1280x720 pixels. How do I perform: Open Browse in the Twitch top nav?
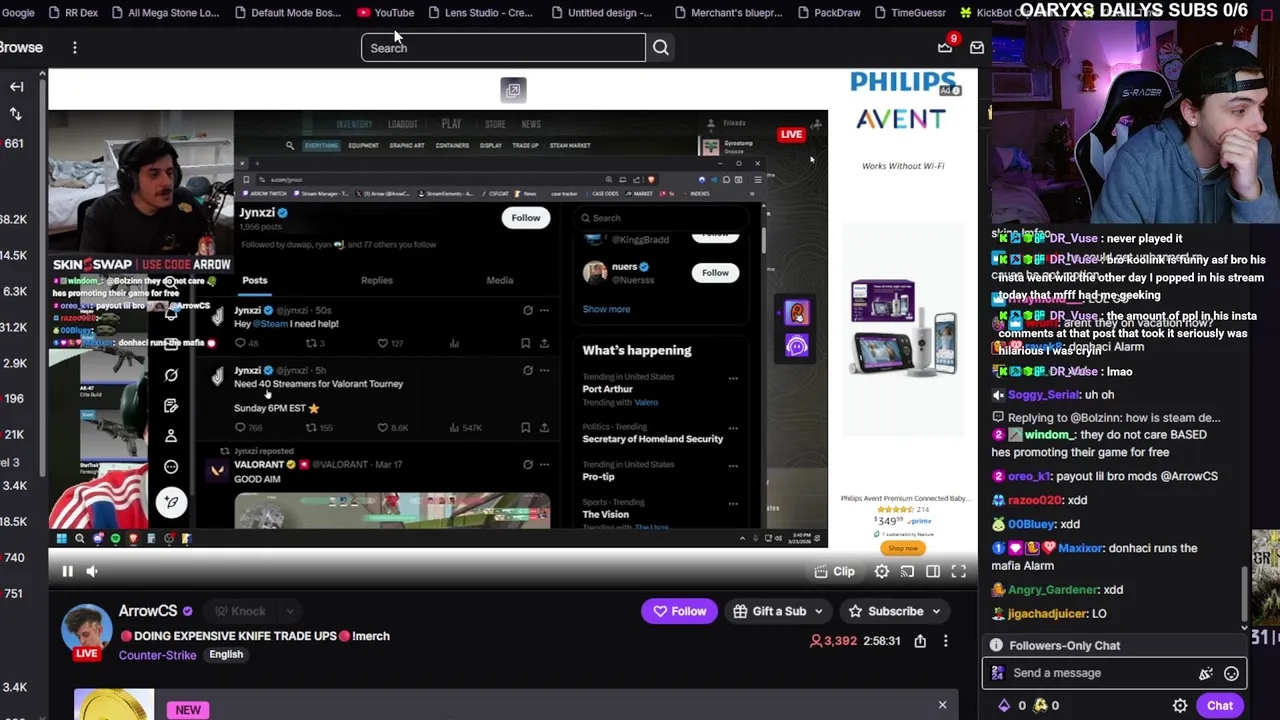click(21, 48)
